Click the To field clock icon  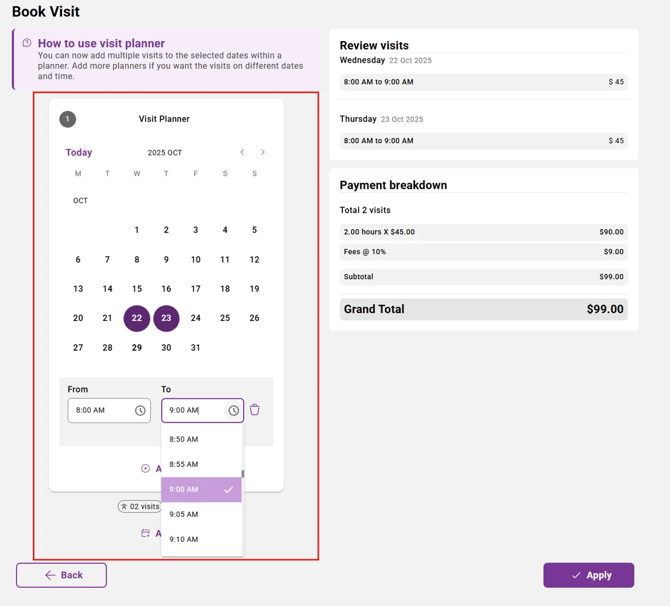pos(234,411)
